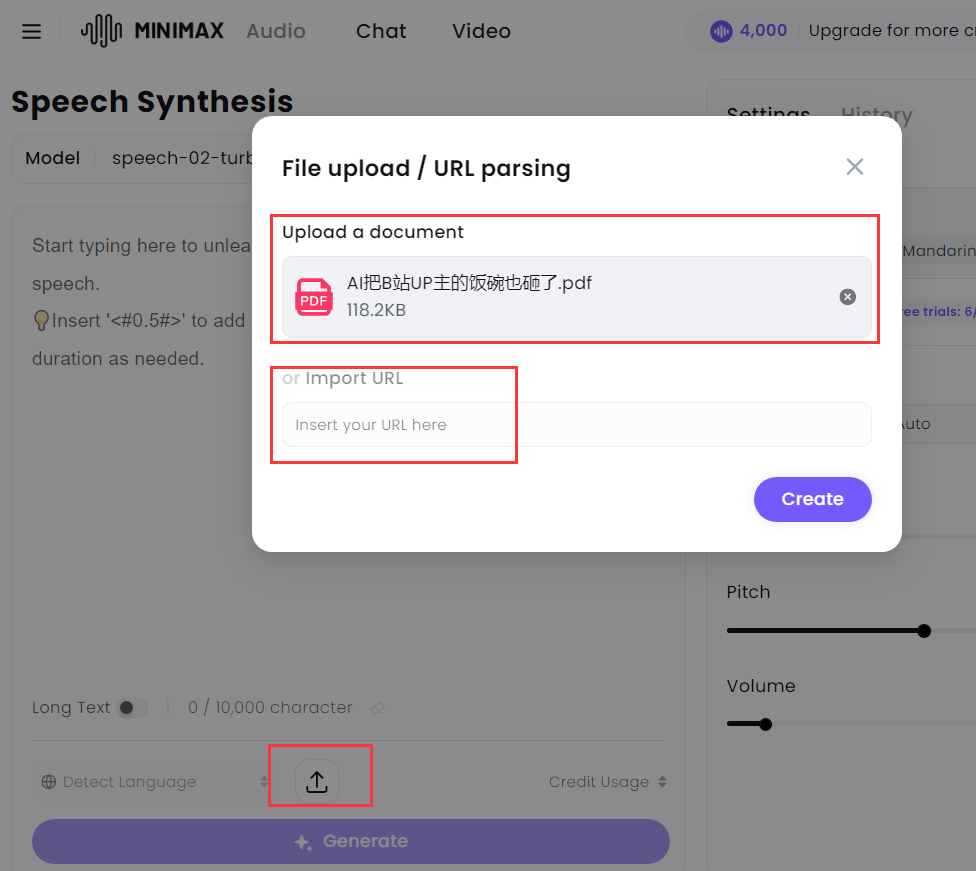The width and height of the screenshot is (976, 871).
Task: Open the hamburger menu icon
Action: click(x=31, y=31)
